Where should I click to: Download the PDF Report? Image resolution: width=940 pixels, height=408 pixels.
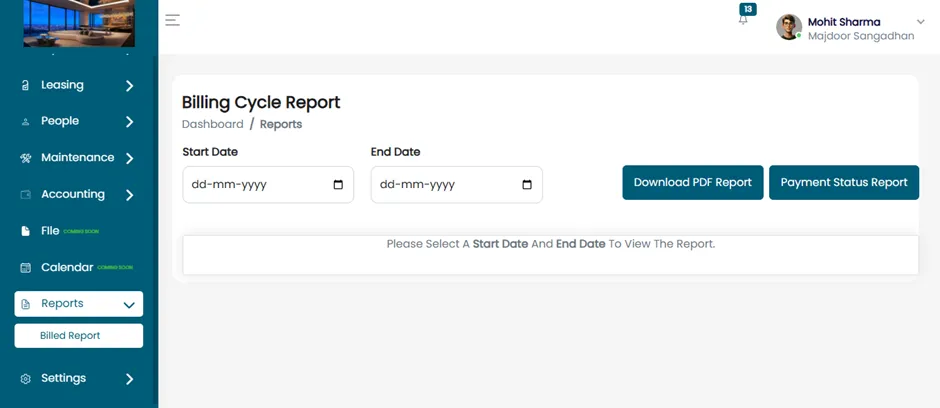tap(692, 182)
